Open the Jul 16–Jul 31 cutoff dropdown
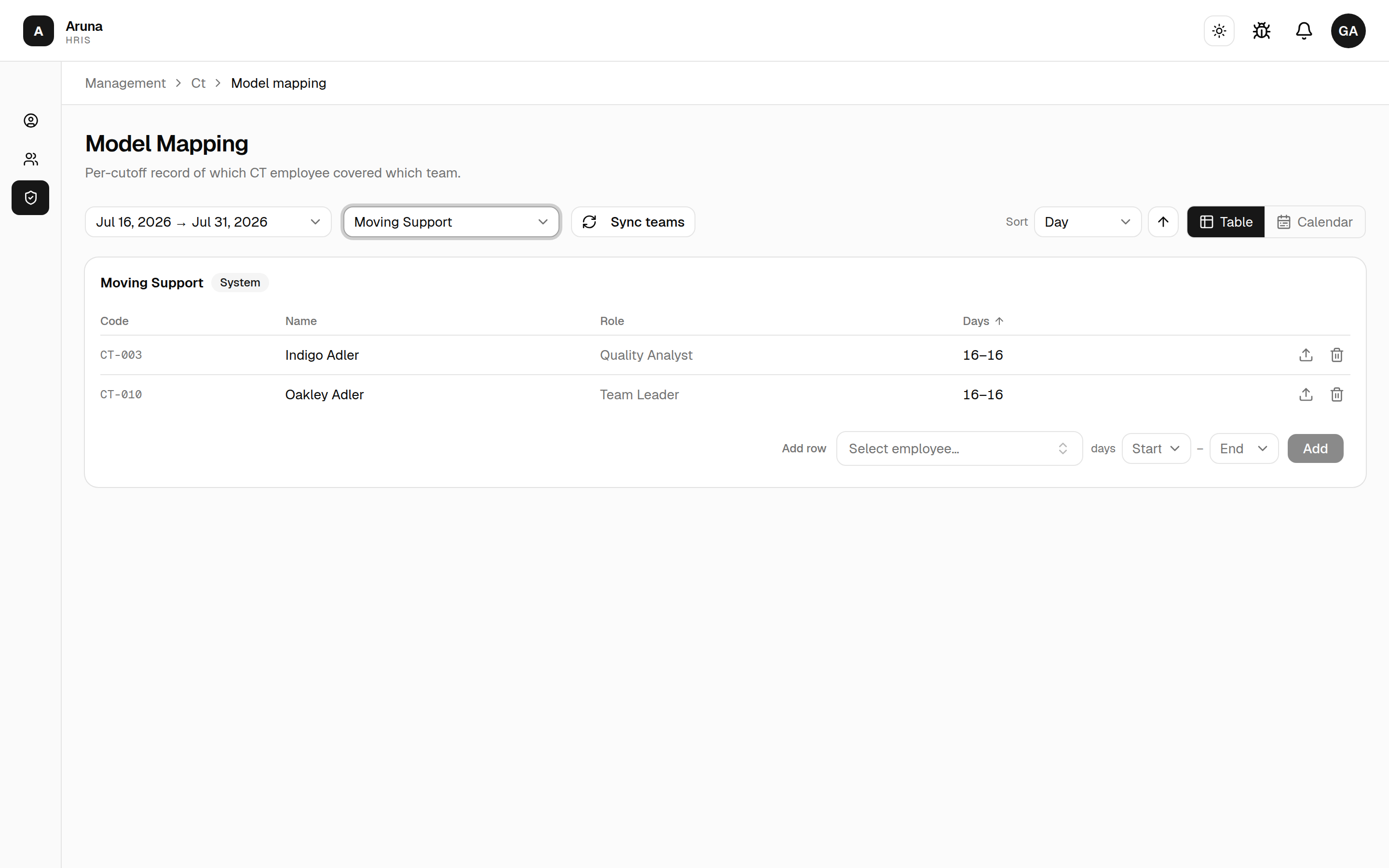 point(208,222)
